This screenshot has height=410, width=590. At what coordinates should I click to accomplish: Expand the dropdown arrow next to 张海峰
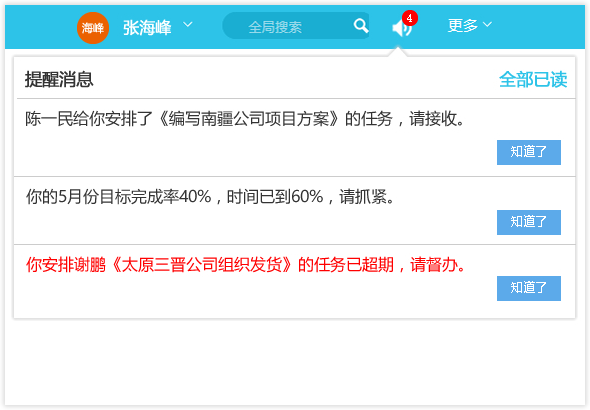point(187,24)
